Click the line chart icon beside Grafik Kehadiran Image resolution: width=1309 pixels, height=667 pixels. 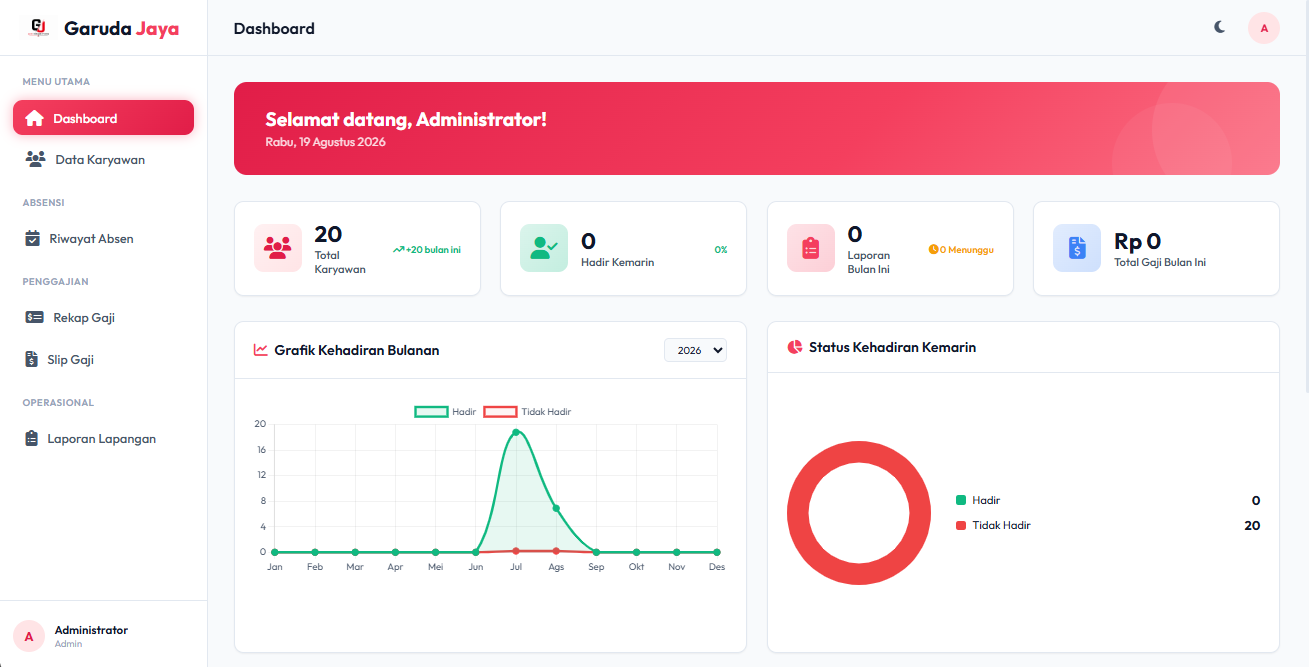261,350
